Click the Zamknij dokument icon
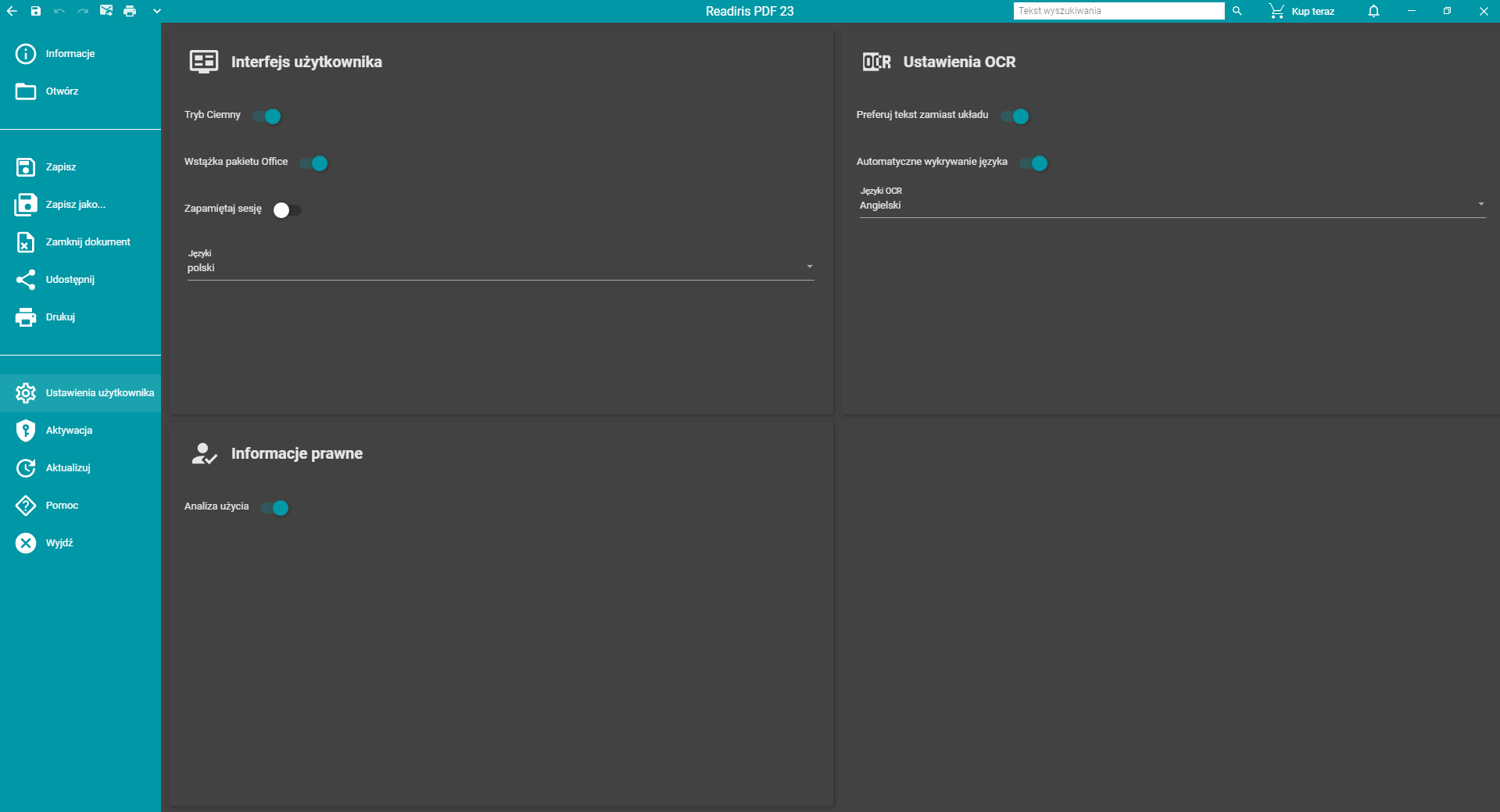The height and width of the screenshot is (812, 1500). click(26, 242)
